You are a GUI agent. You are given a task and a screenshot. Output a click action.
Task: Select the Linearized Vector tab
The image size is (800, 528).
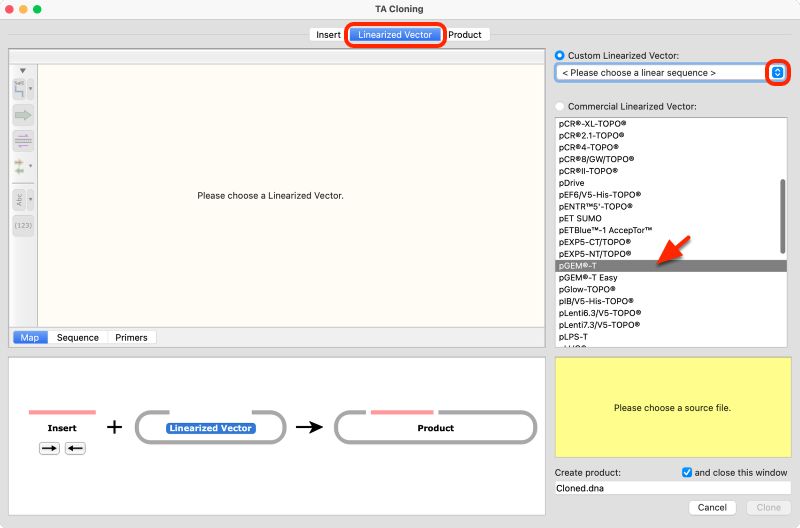click(395, 35)
